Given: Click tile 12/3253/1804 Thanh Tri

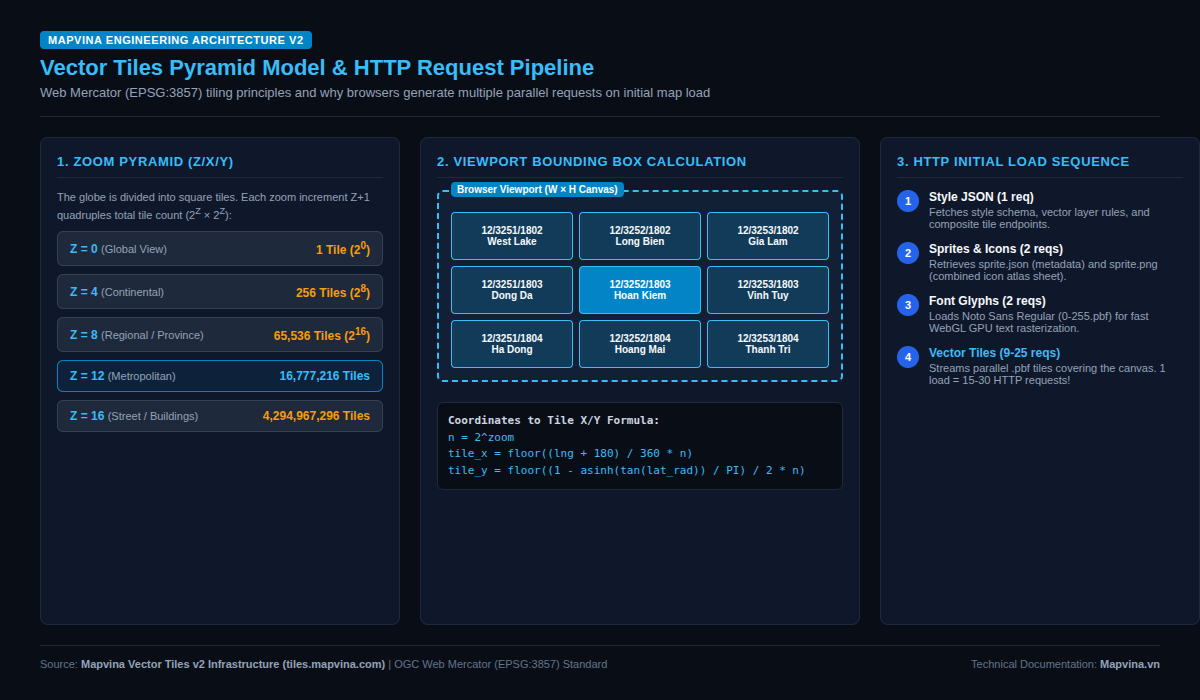Looking at the screenshot, I should [x=768, y=344].
